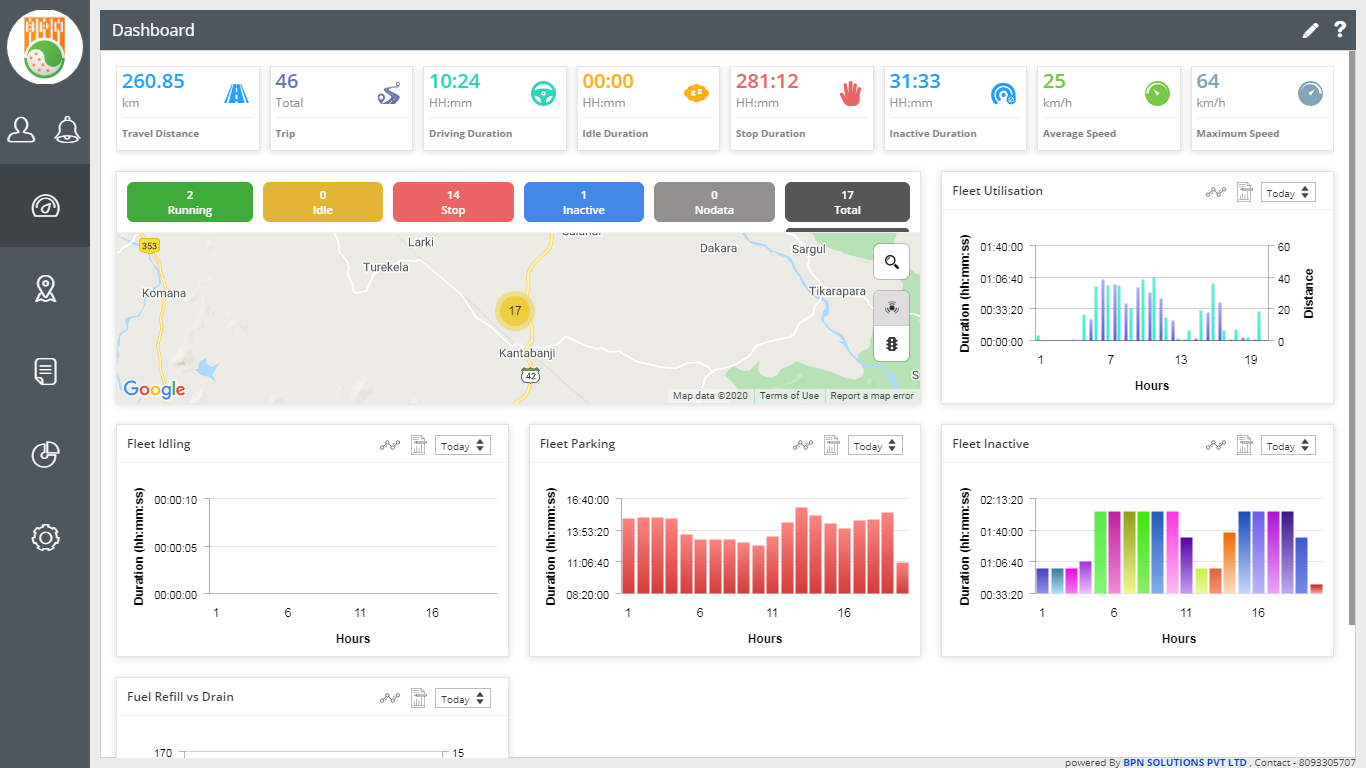Click the Trip route icon

tap(389, 94)
